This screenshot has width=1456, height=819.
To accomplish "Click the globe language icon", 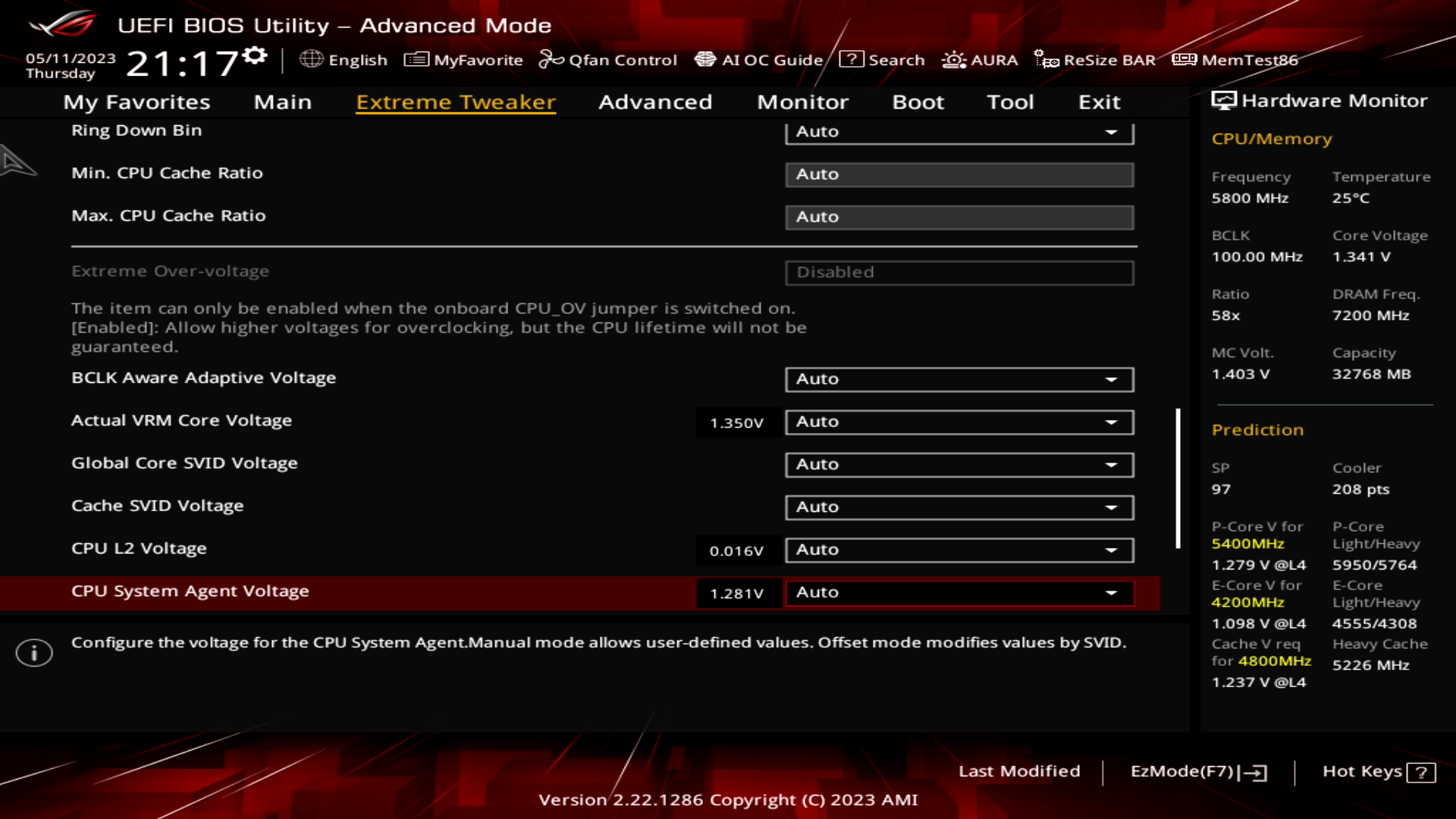I will [311, 59].
